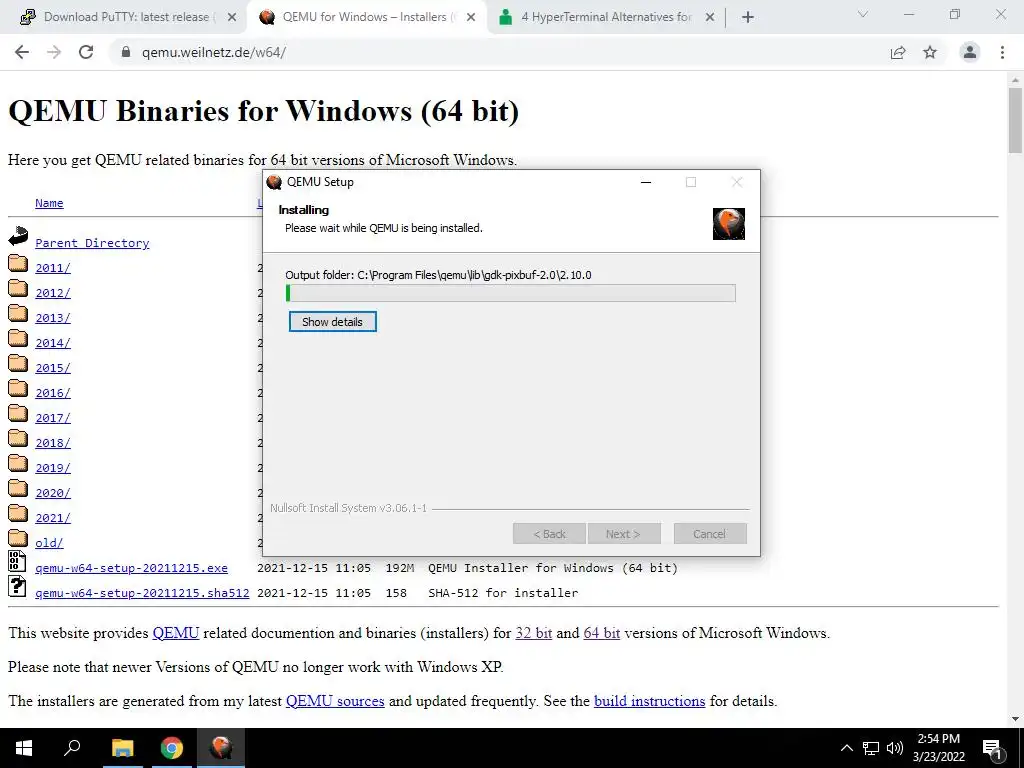1024x768 pixels.
Task: Click binary file icon beside qemu-w64-setup exe
Action: (17, 561)
